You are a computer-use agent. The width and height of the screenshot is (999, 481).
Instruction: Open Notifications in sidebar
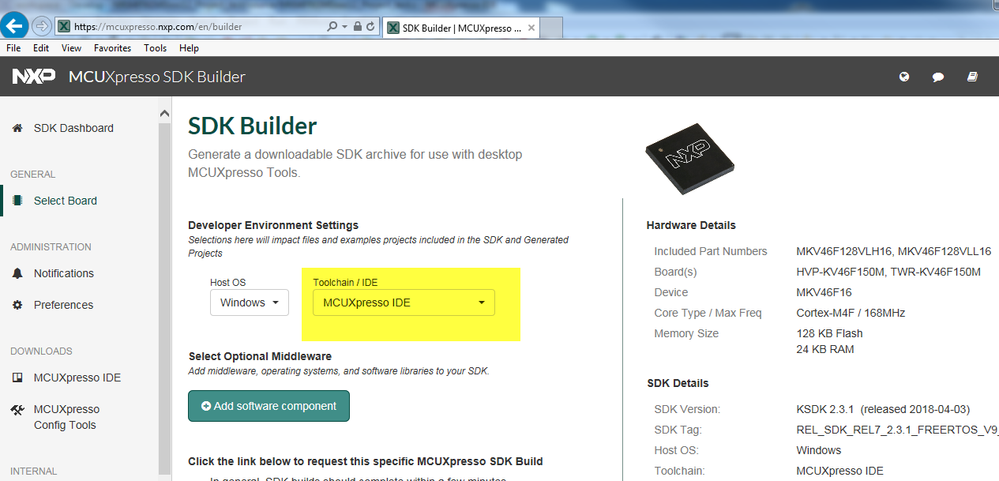(64, 273)
